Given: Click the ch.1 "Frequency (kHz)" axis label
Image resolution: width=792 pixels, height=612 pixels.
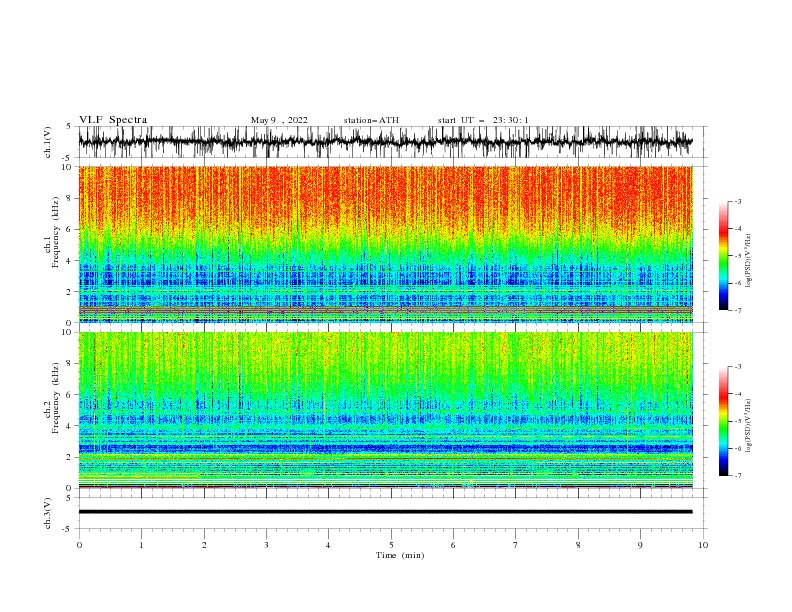Looking at the screenshot, I should [57, 233].
